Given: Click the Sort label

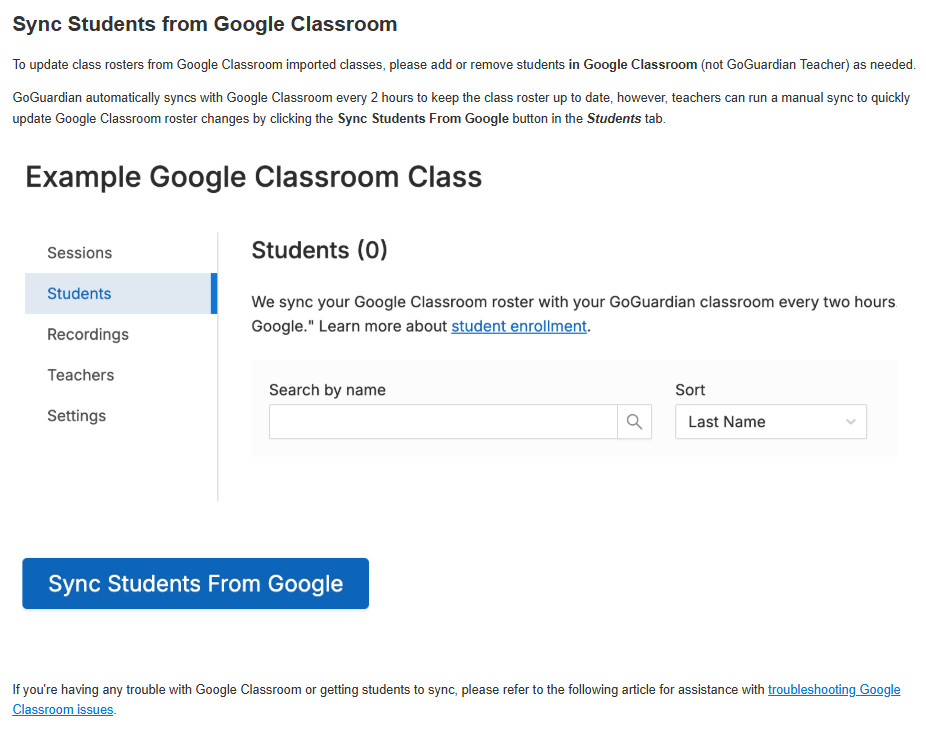Looking at the screenshot, I should pos(690,390).
